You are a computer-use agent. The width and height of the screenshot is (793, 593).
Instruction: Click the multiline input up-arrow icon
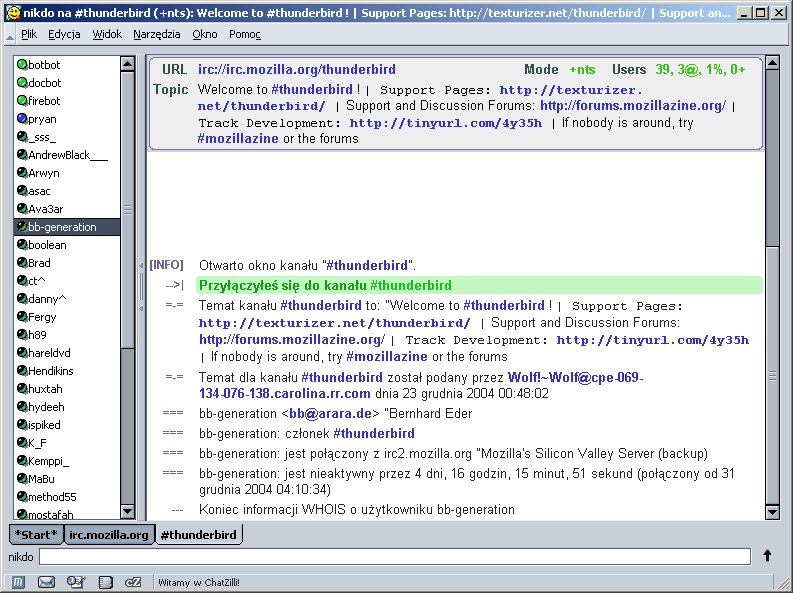(767, 556)
